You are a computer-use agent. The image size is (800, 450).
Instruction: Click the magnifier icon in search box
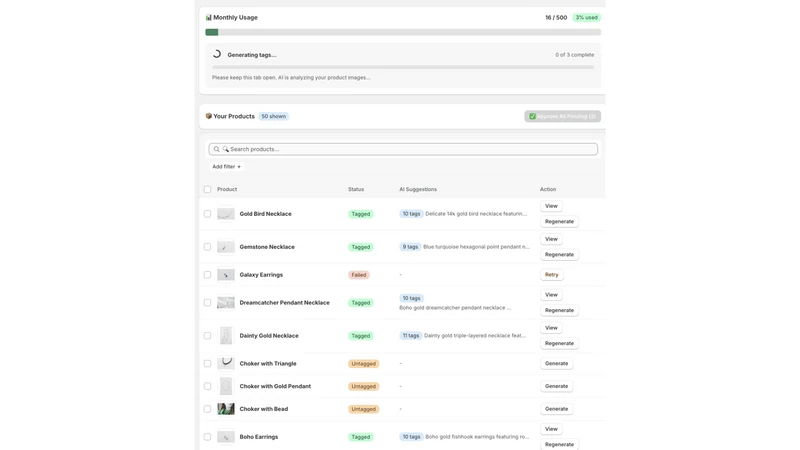pos(216,149)
